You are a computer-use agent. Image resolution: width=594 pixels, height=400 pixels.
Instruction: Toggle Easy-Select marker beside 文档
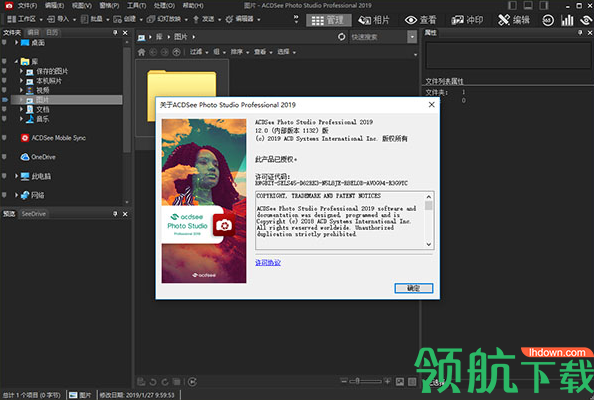4,109
